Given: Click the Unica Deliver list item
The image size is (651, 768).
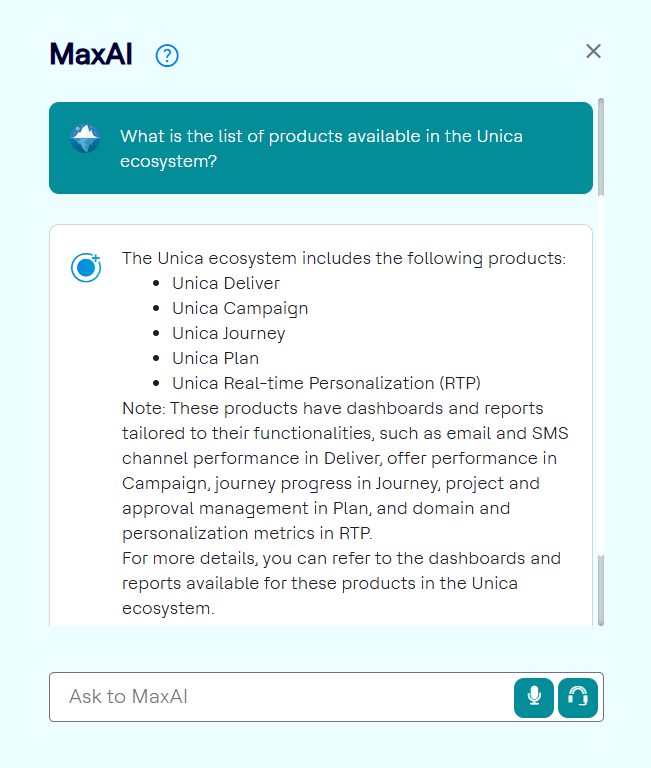Looking at the screenshot, I should 226,283.
